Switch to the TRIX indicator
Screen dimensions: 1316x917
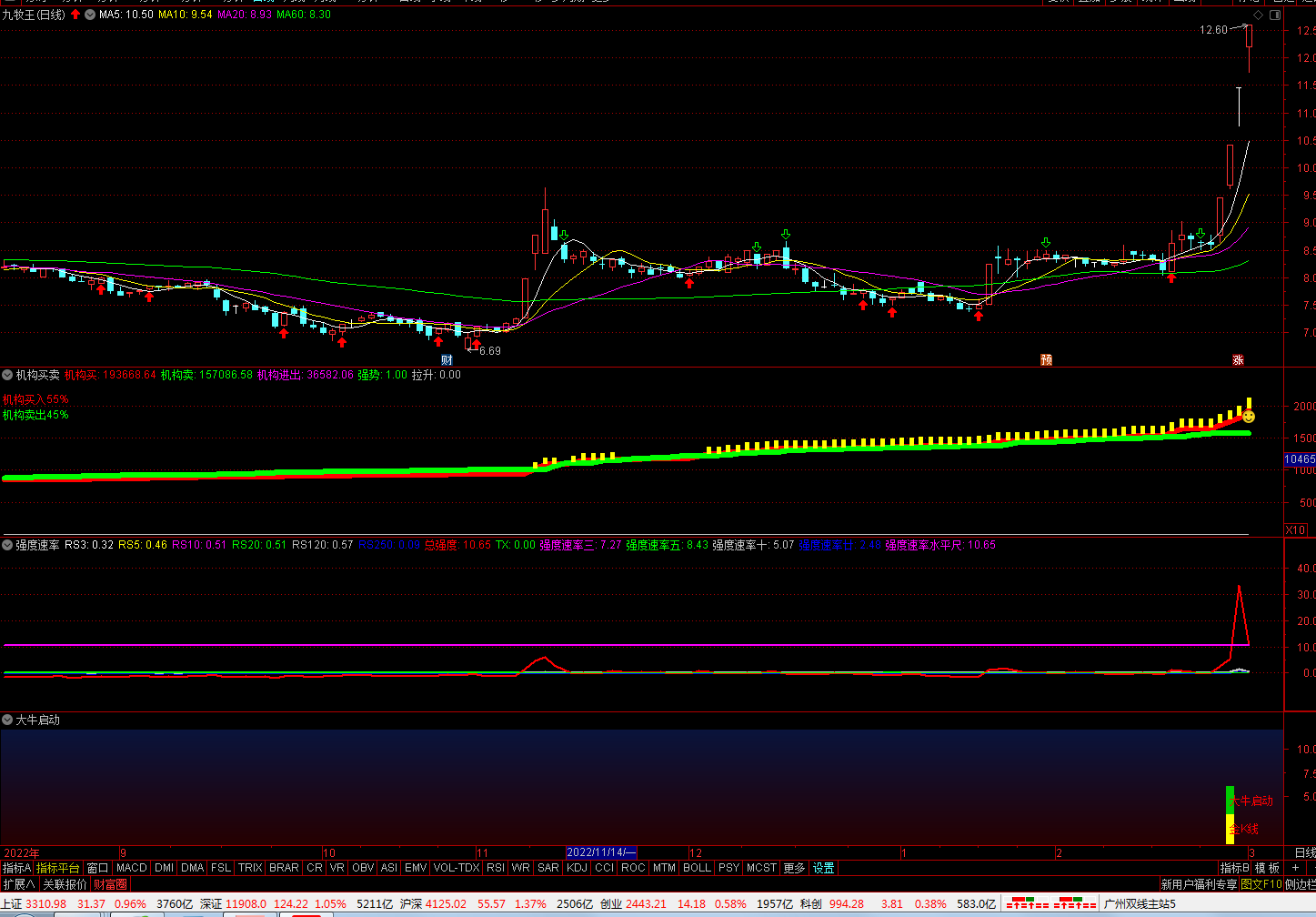[250, 868]
